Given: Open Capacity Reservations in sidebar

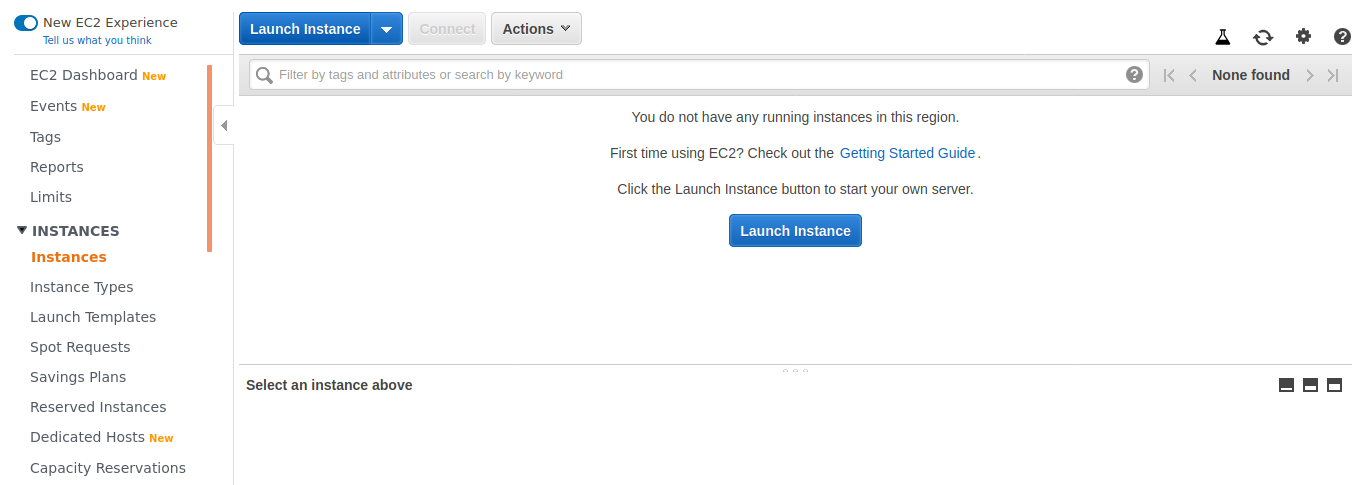Looking at the screenshot, I should [x=108, y=468].
